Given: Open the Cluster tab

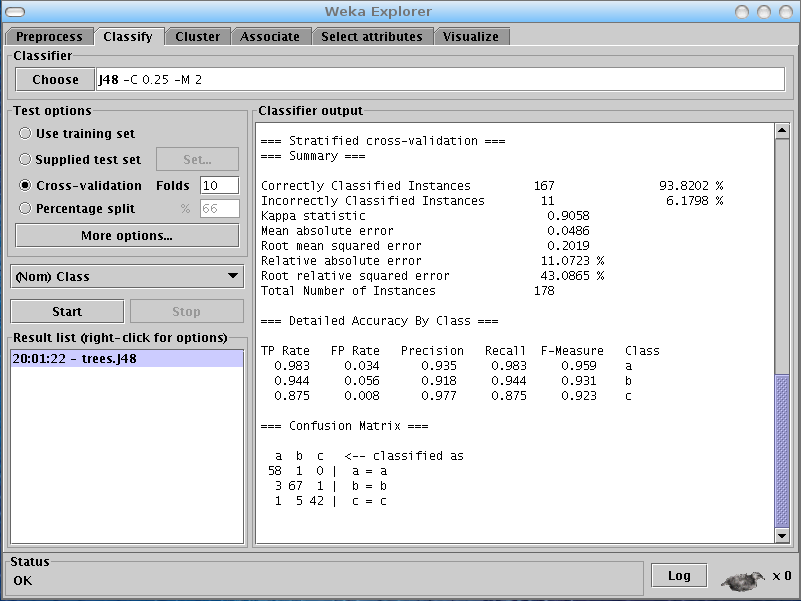Looking at the screenshot, I should (197, 35).
